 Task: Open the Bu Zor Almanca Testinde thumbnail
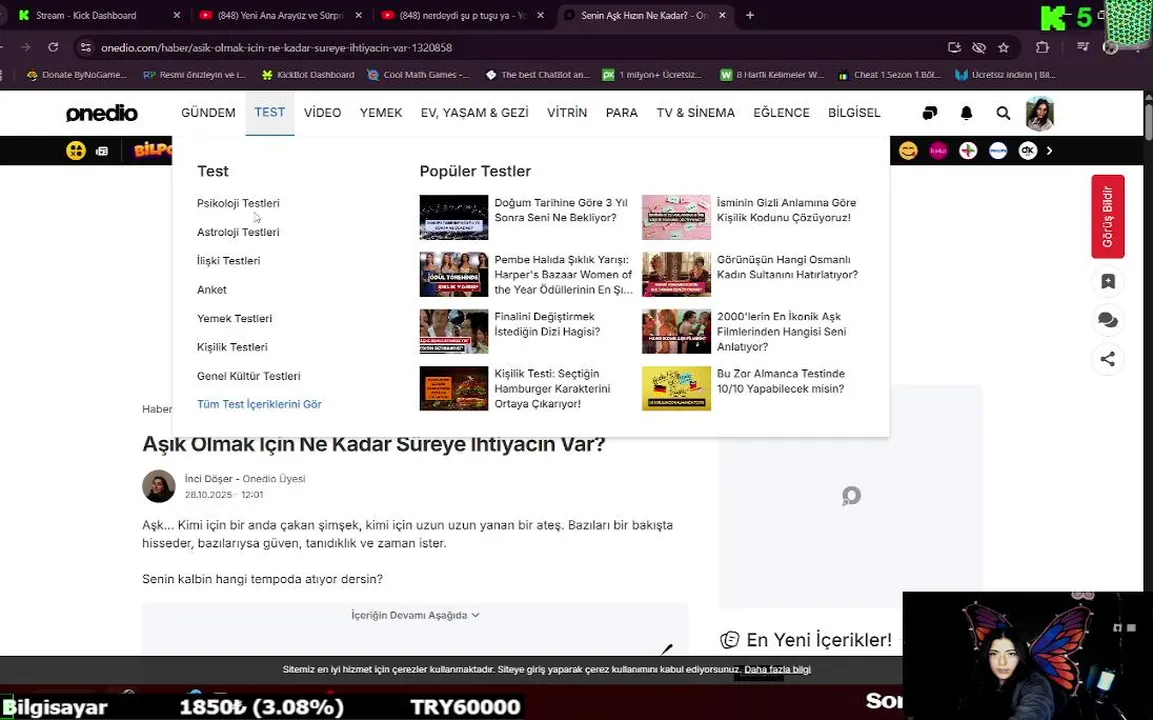click(x=677, y=388)
